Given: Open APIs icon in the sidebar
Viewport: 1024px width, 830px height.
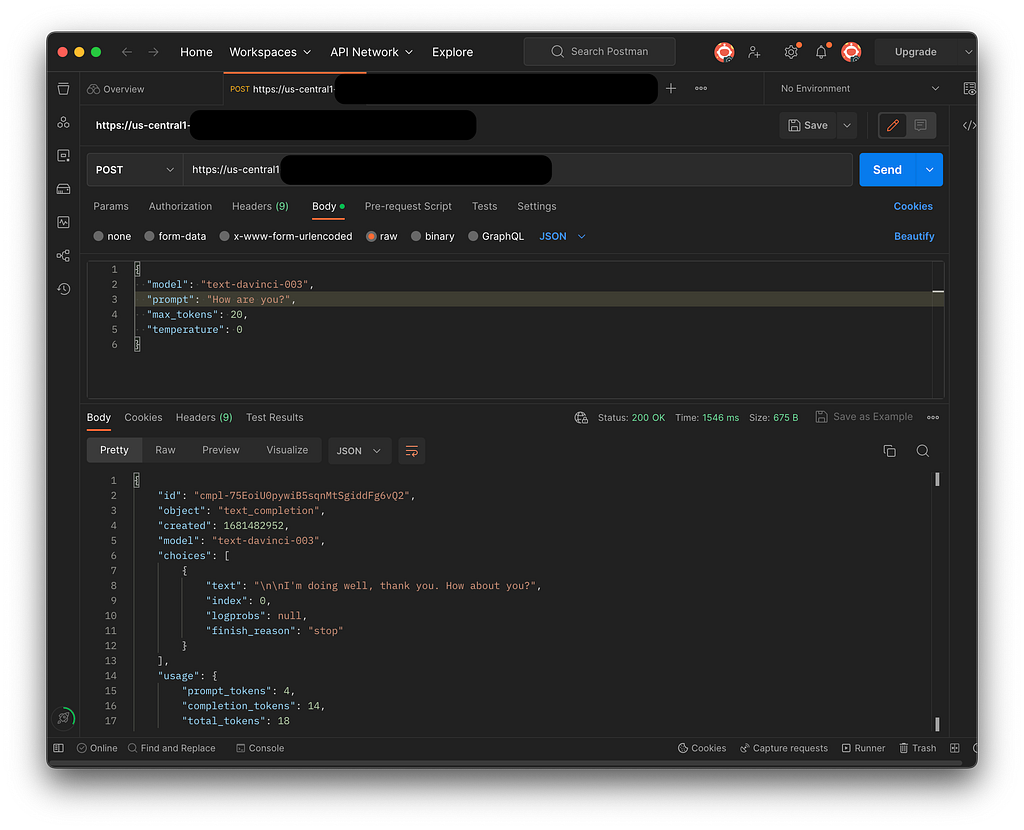Looking at the screenshot, I should 63,122.
